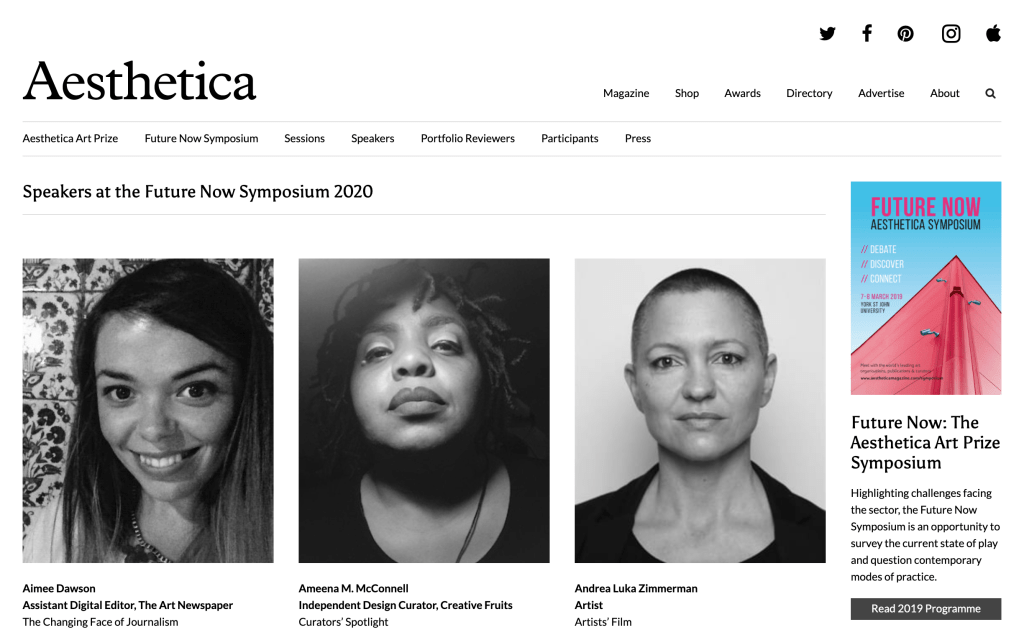Switch to Portfolio Reviewers tab

point(468,138)
